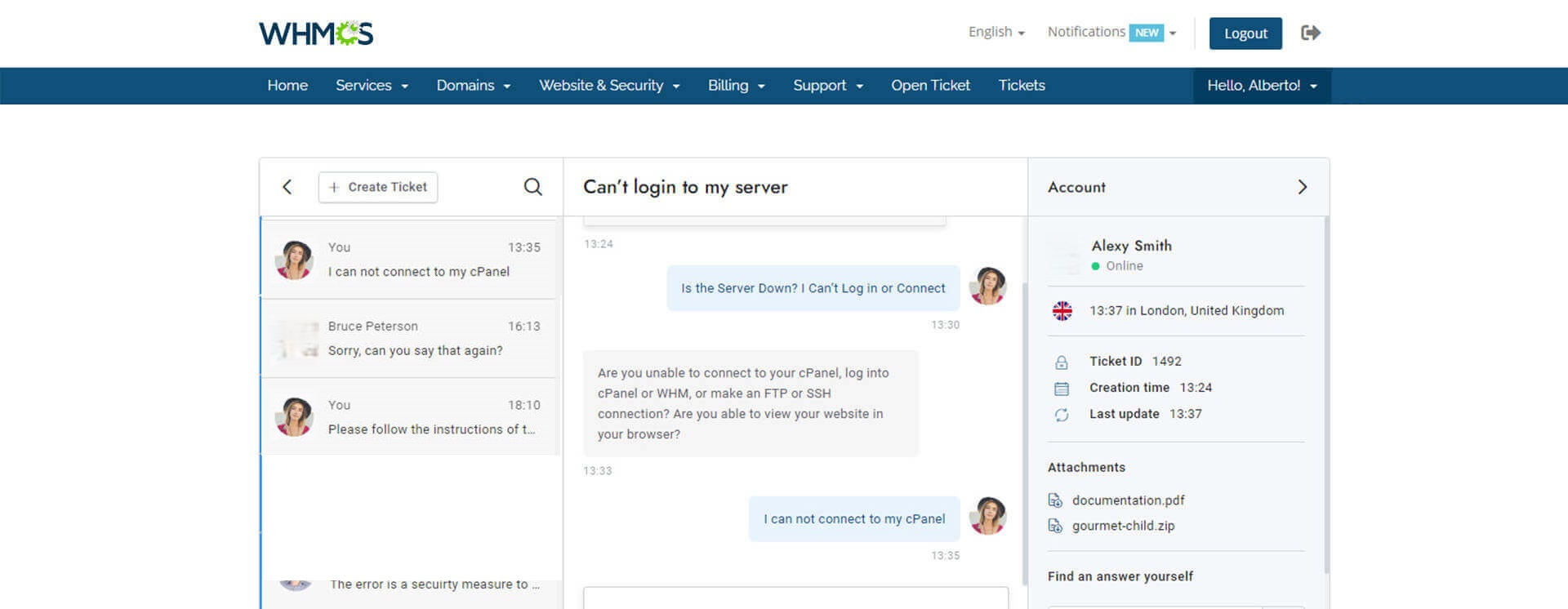
Task: Click the search icon in ticket list
Action: pos(532,187)
